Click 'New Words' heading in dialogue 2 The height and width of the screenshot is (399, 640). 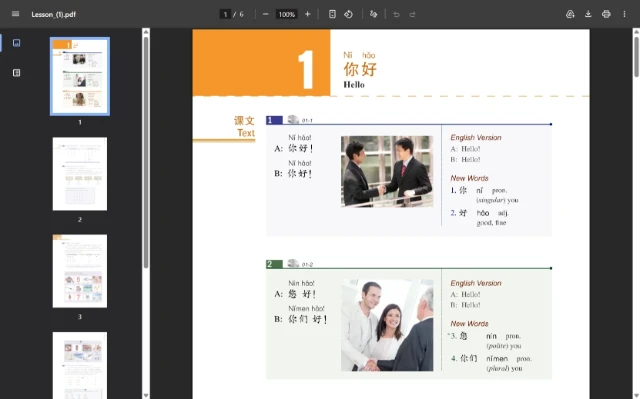click(x=469, y=324)
